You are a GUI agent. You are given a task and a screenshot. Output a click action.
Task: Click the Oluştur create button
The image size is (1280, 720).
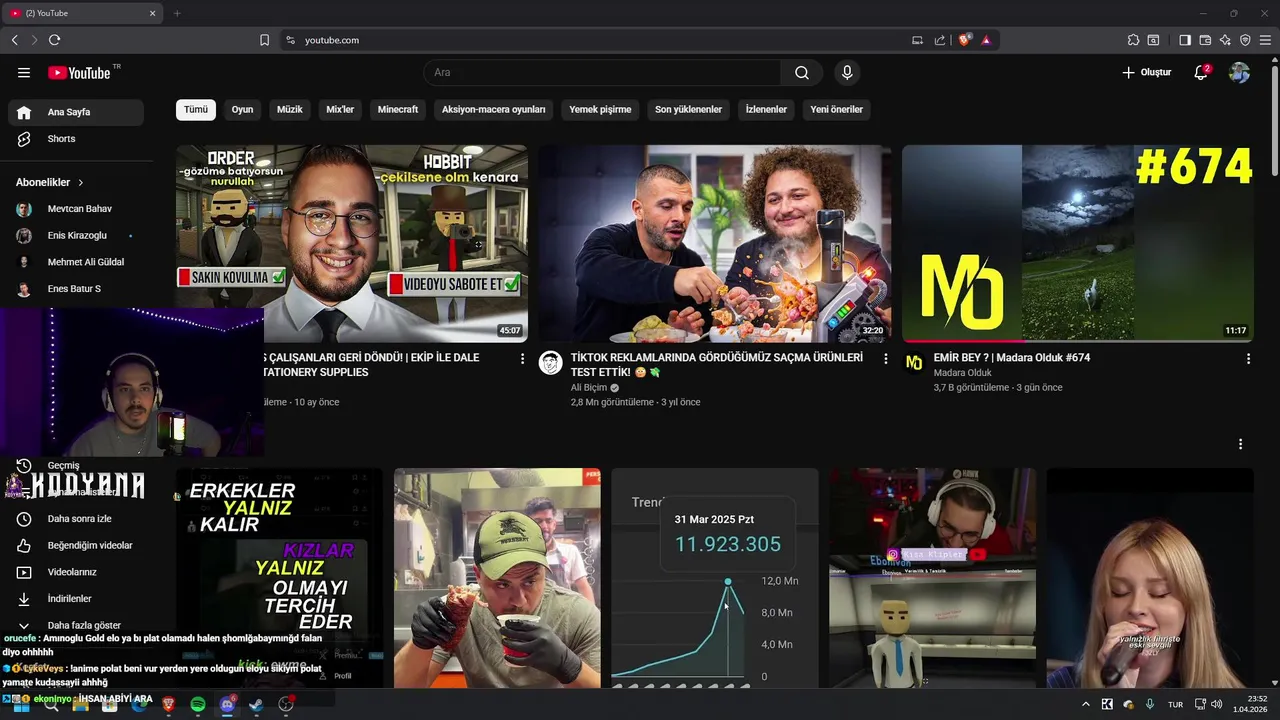[1146, 72]
